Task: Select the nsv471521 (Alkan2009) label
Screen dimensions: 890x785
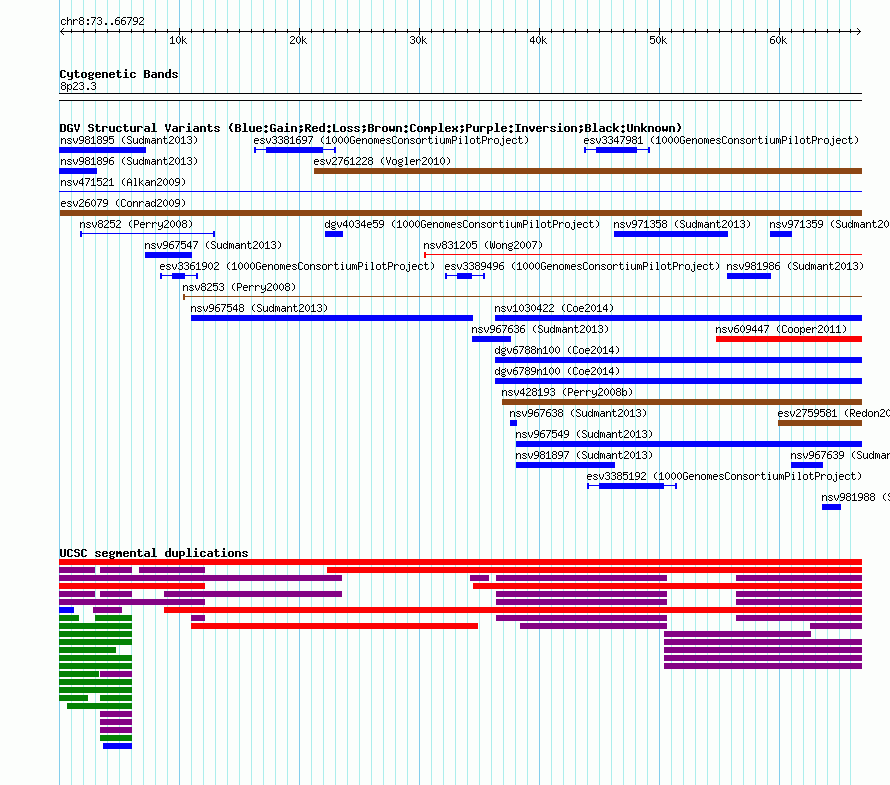Action: [123, 182]
